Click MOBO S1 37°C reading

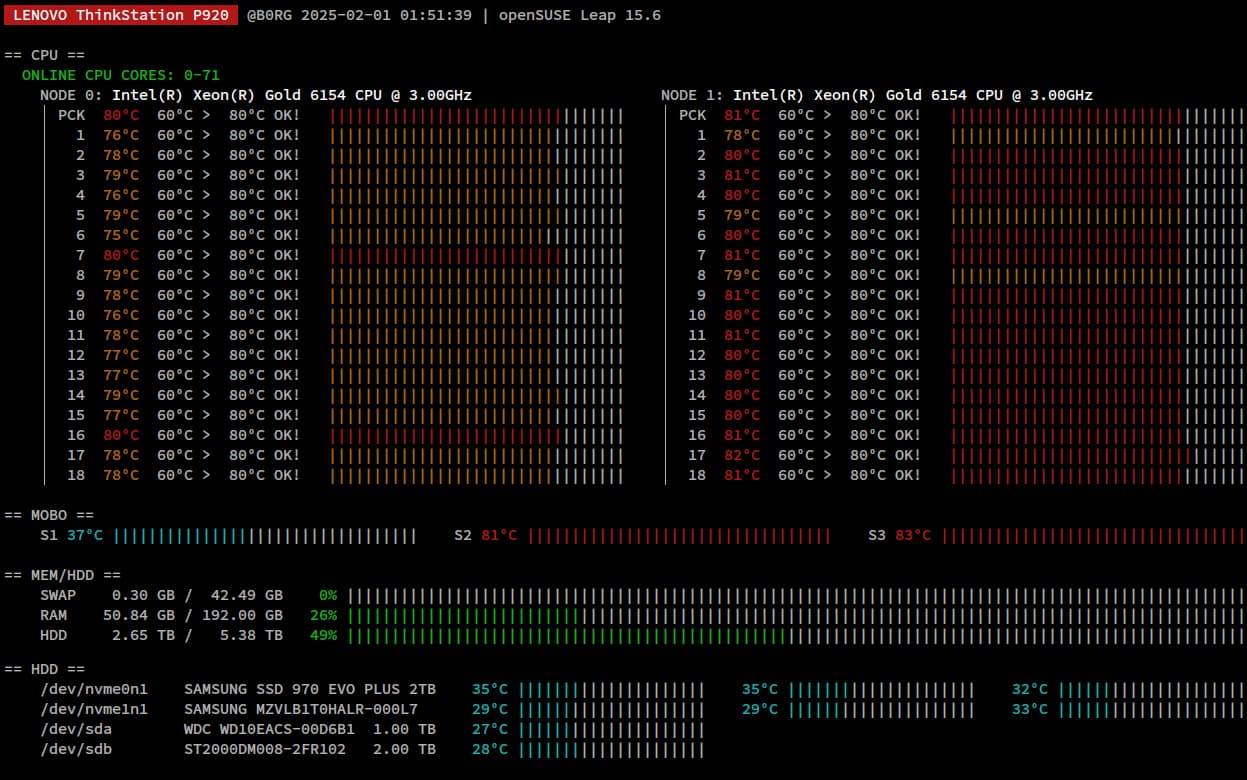point(85,535)
